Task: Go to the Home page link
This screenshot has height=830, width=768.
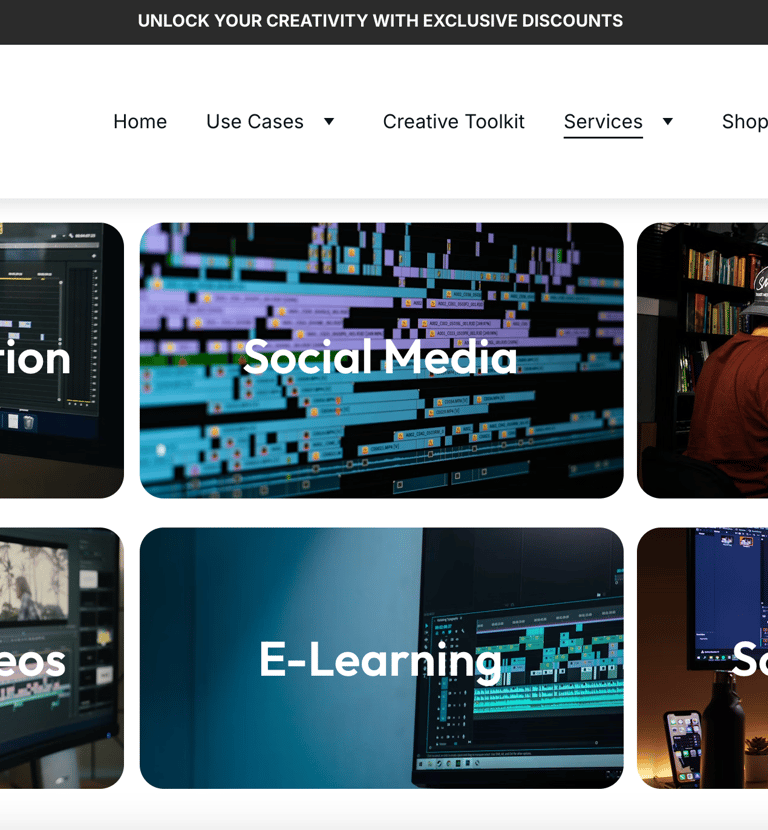Action: 140,122
